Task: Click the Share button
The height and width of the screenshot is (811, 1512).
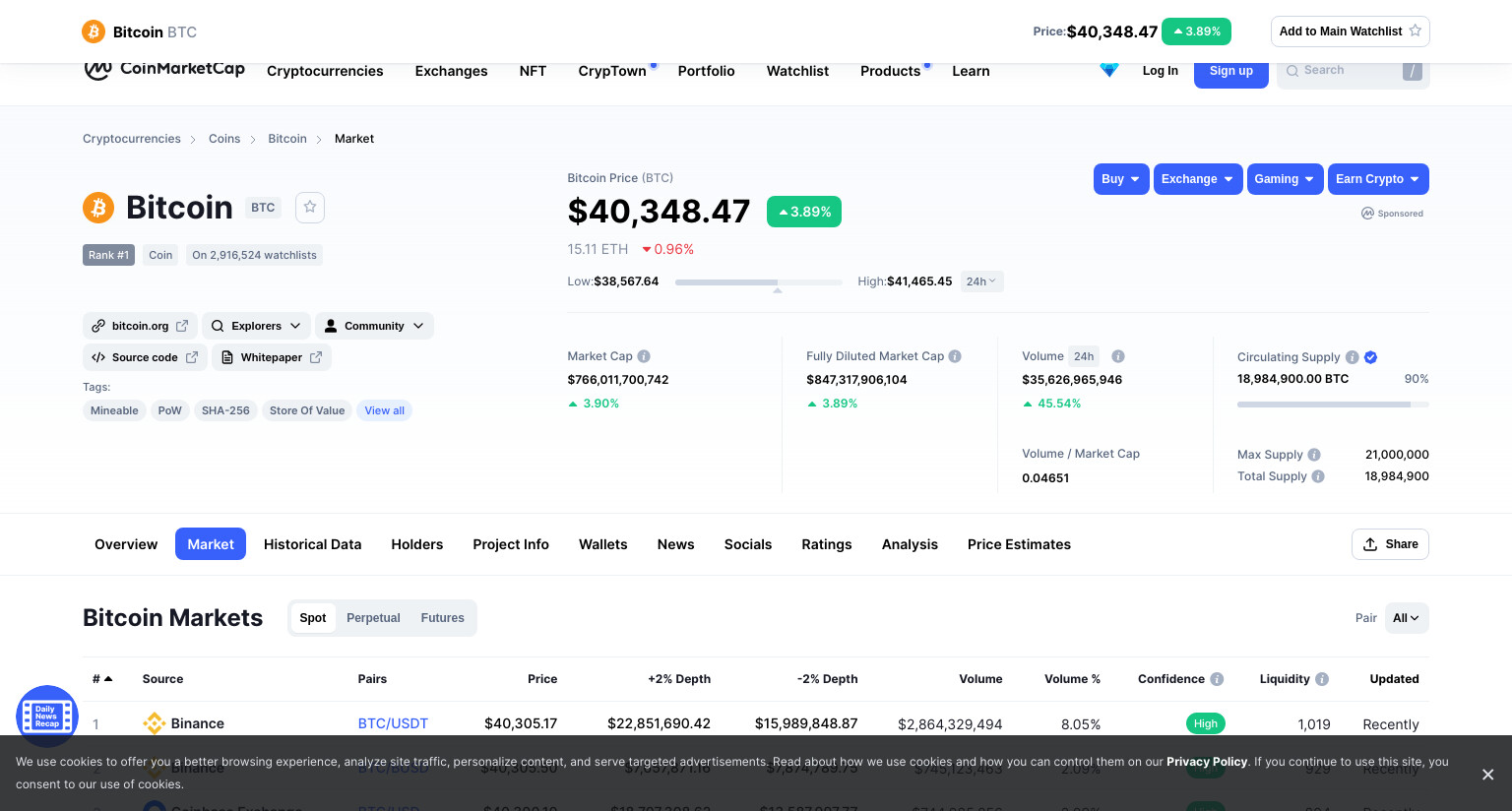Action: tap(1390, 544)
